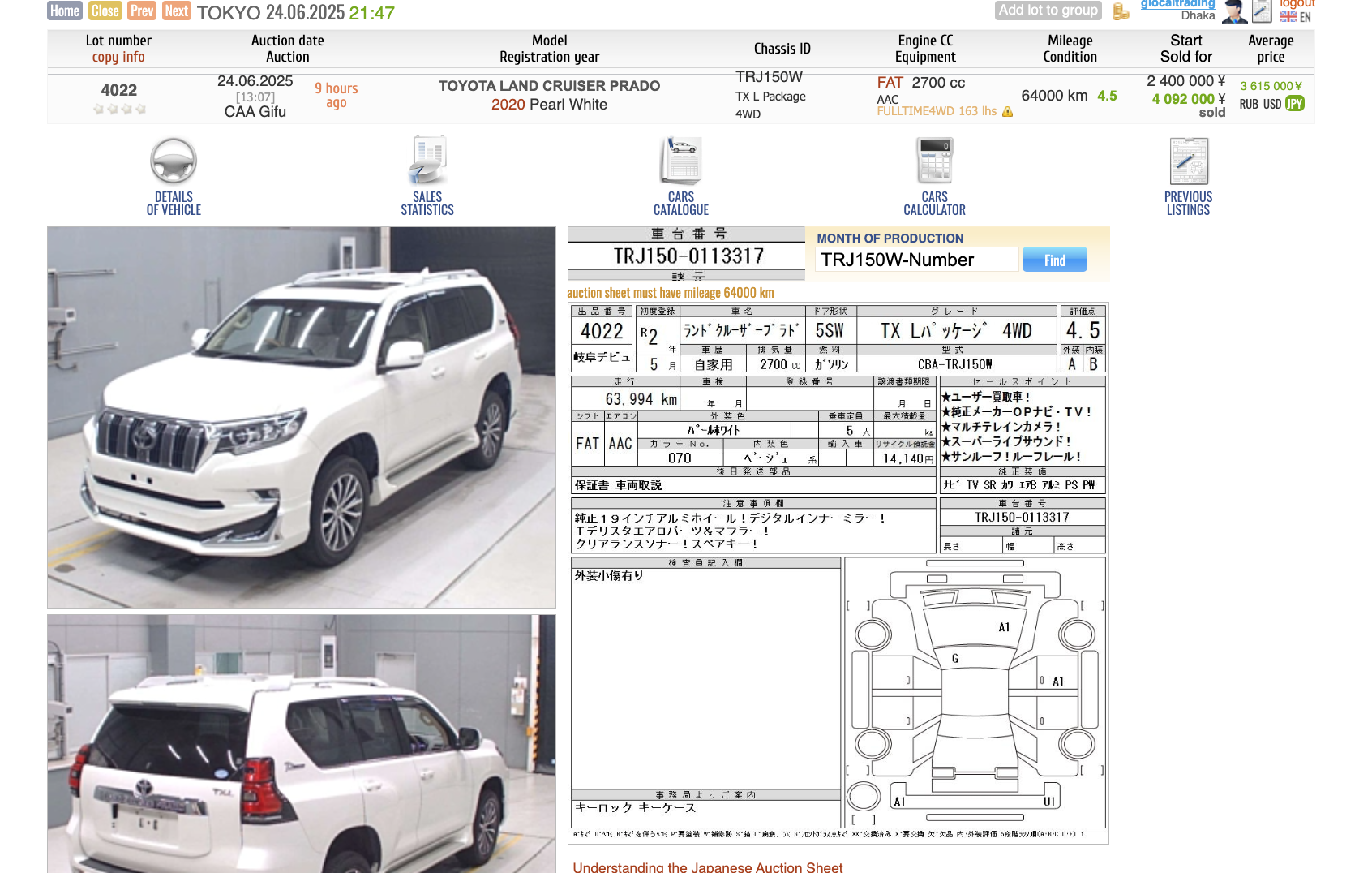Switch average price currency to USD
The image size is (1372, 873).
[1272, 104]
